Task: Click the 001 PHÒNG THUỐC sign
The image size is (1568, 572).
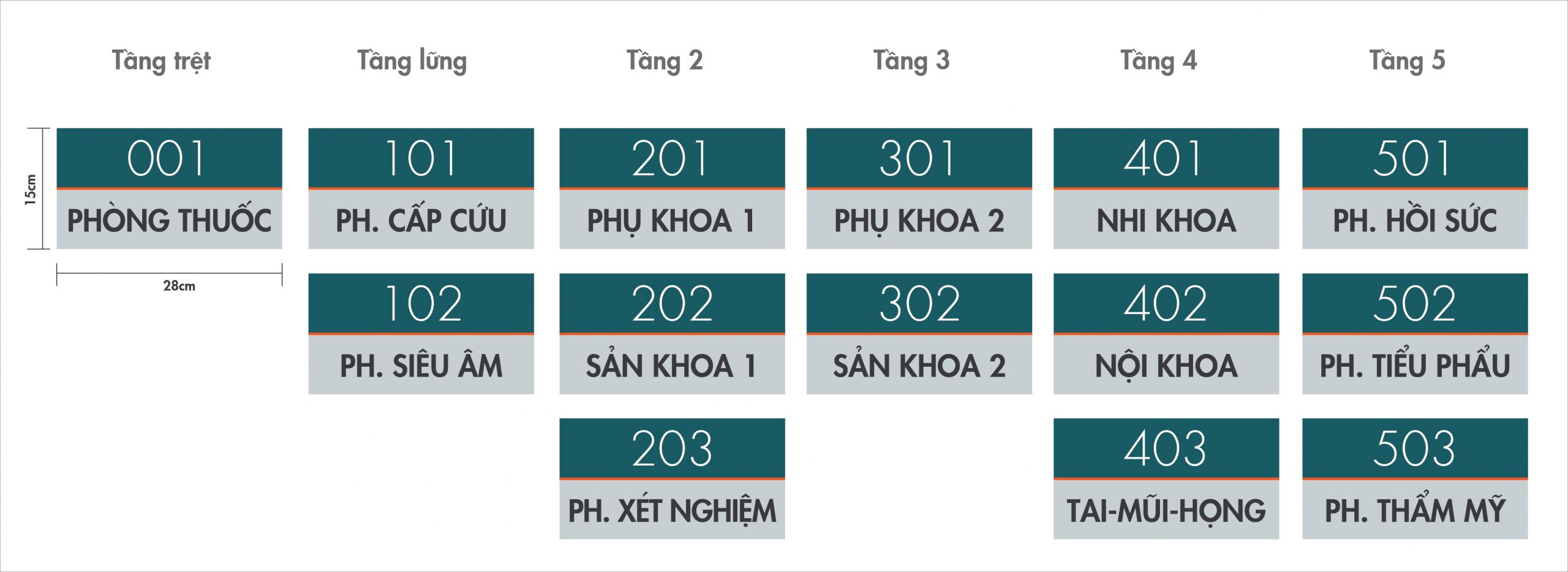Action: pos(170,189)
